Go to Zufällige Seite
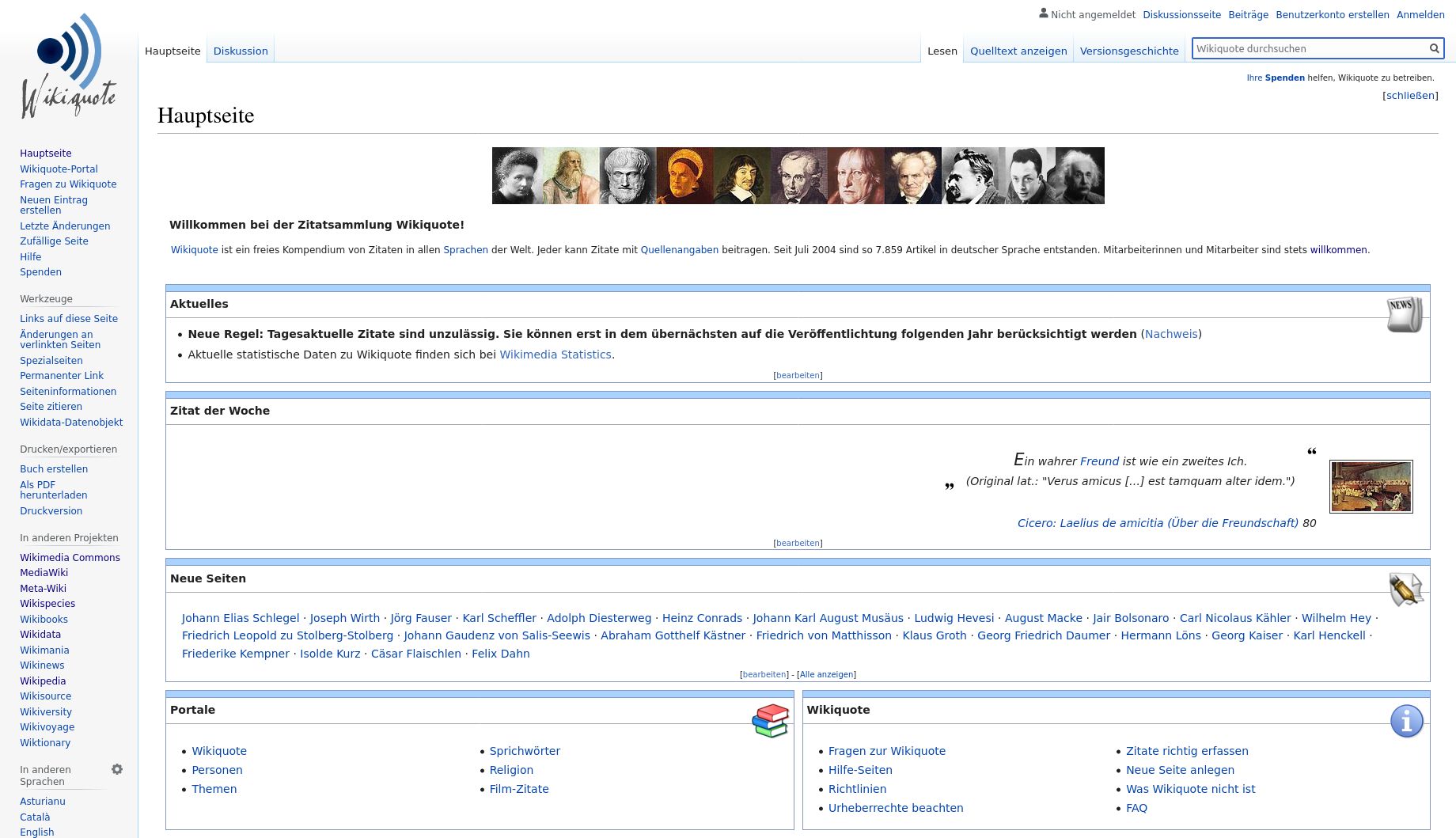Viewport: 1456px width, 838px height. [54, 241]
